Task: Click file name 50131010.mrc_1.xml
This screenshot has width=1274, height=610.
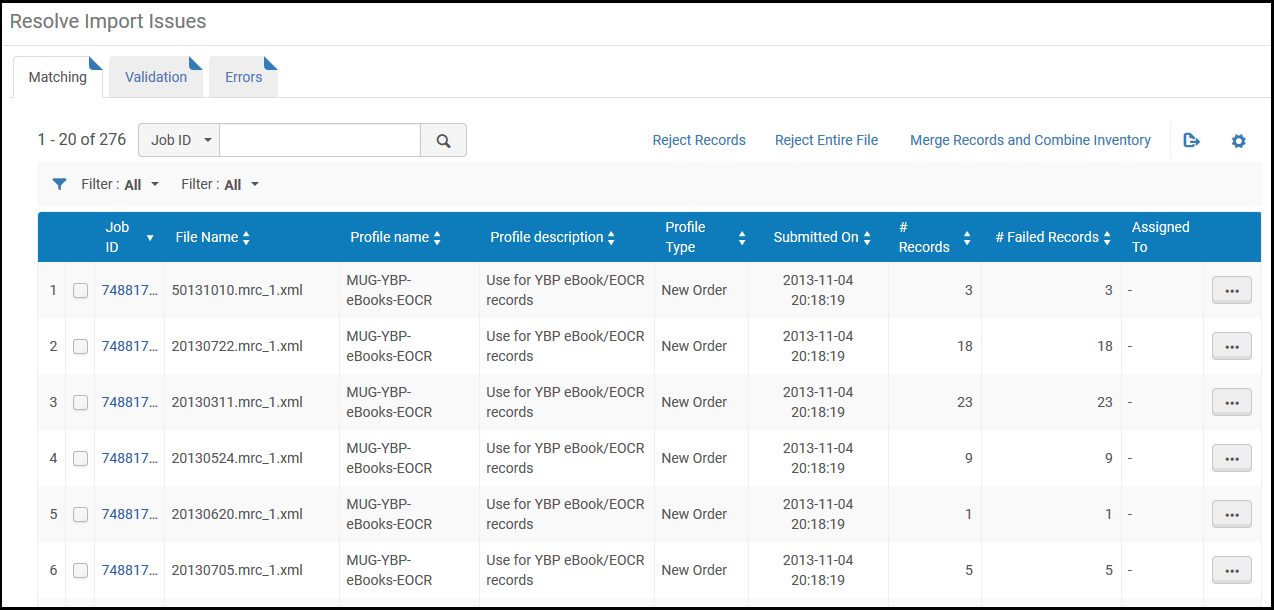Action: (237, 290)
